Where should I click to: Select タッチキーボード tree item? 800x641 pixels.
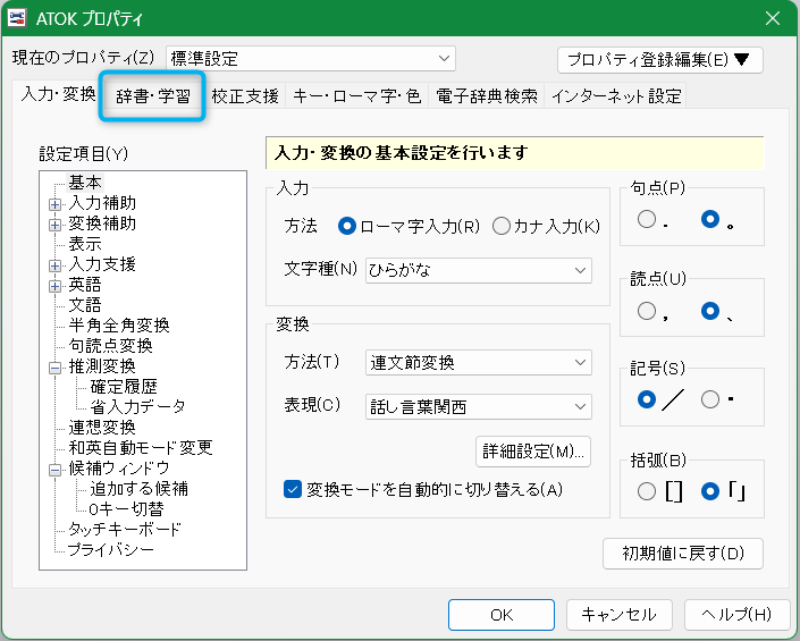click(124, 530)
